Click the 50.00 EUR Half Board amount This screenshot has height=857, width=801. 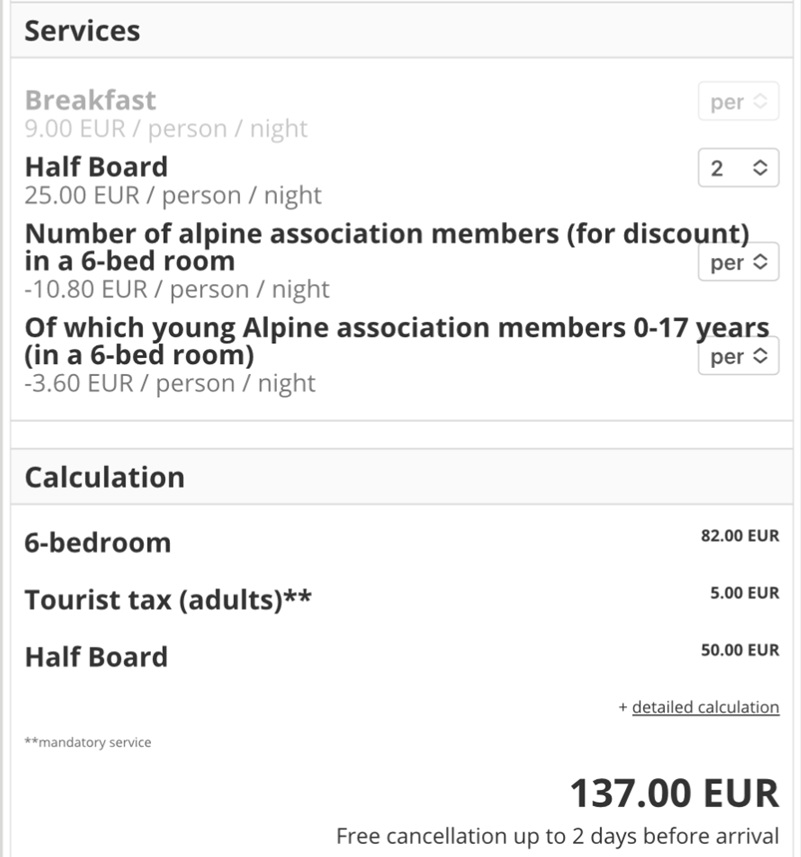coord(739,650)
